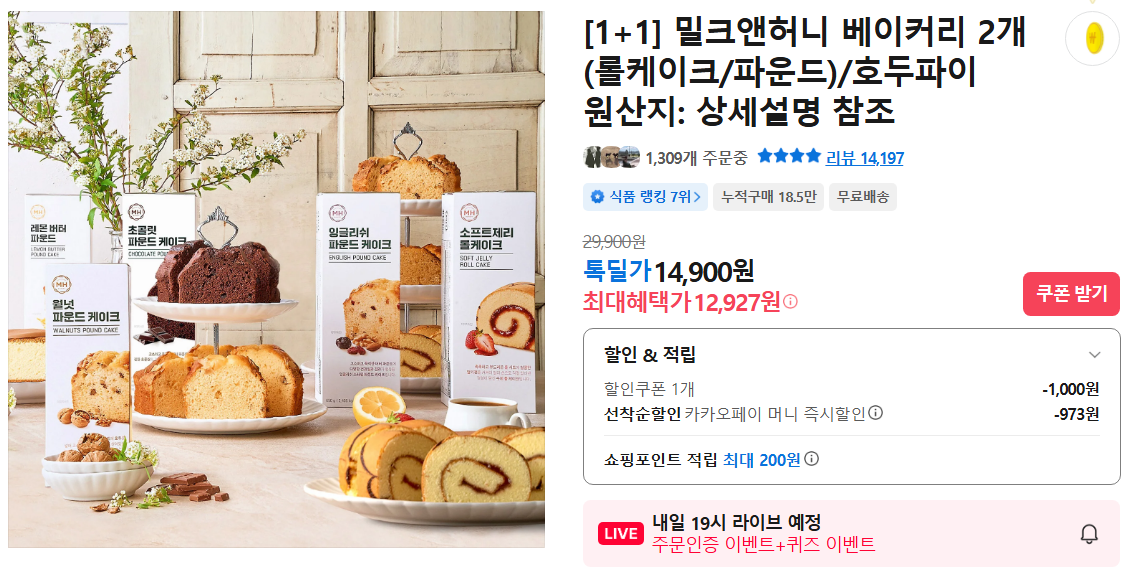This screenshot has width=1135, height=569.
Task: Click the yellow coin icon at top right
Action: 1093,38
